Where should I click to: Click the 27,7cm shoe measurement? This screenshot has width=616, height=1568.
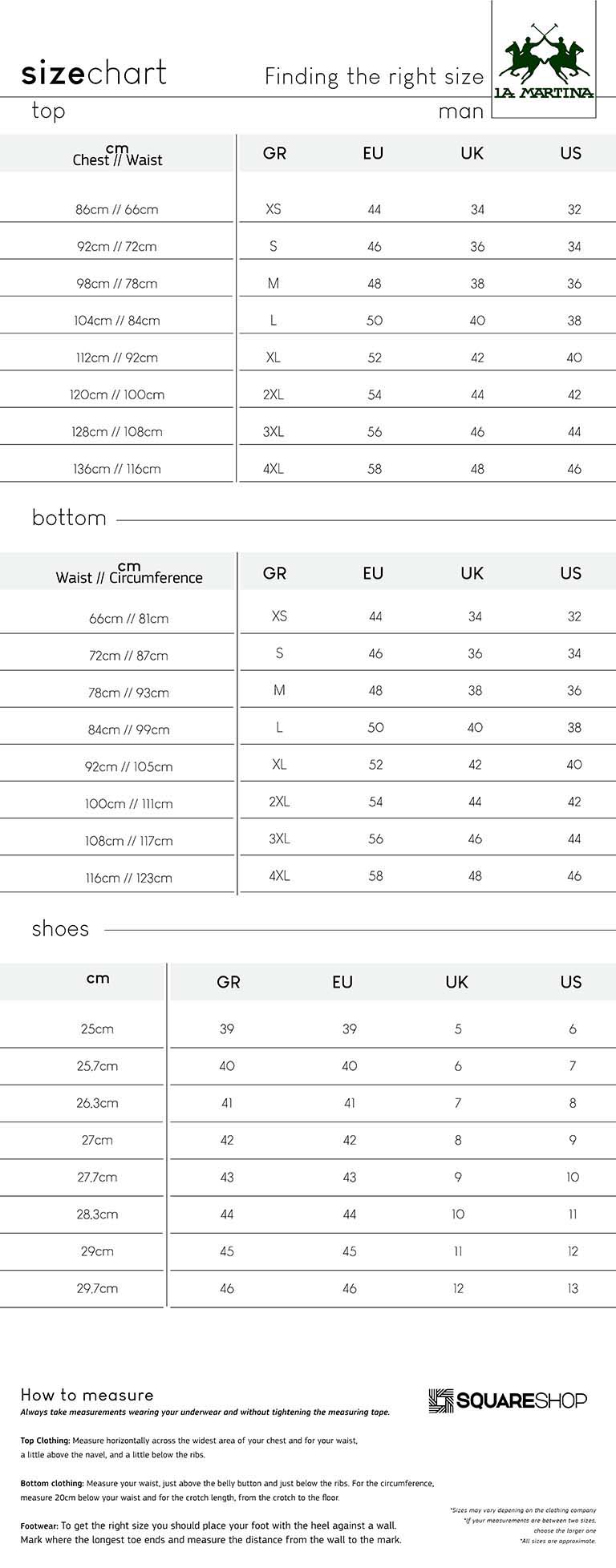pos(97,1177)
